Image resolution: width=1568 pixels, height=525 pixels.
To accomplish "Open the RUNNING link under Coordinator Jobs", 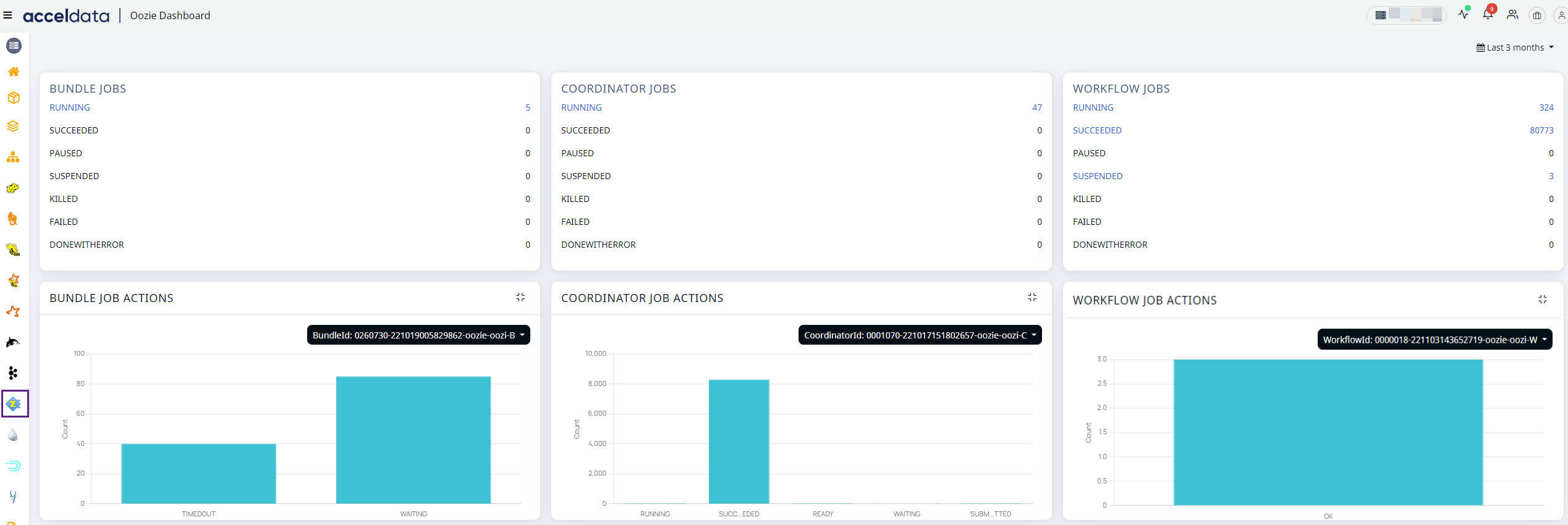I will pos(582,107).
